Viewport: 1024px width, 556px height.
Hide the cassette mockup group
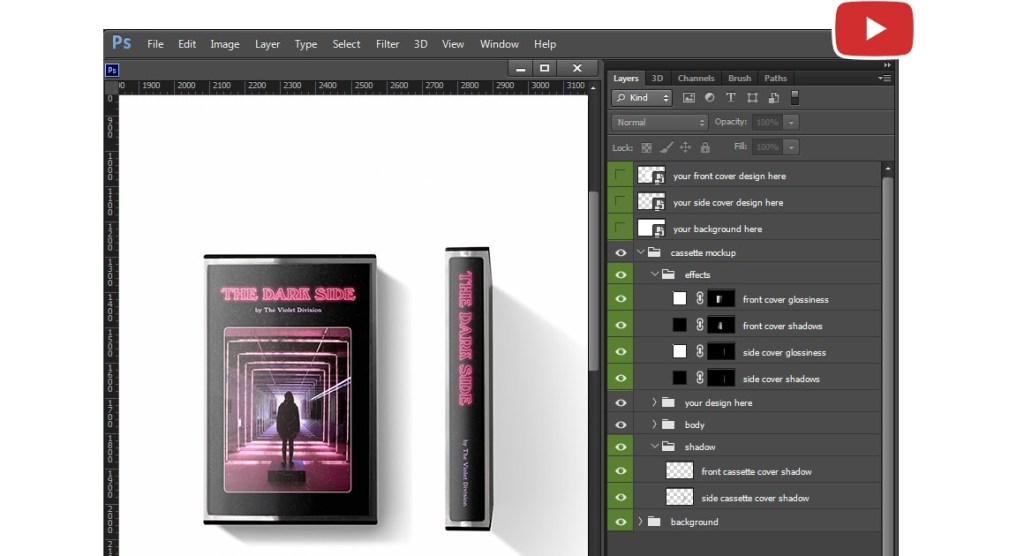pos(620,252)
